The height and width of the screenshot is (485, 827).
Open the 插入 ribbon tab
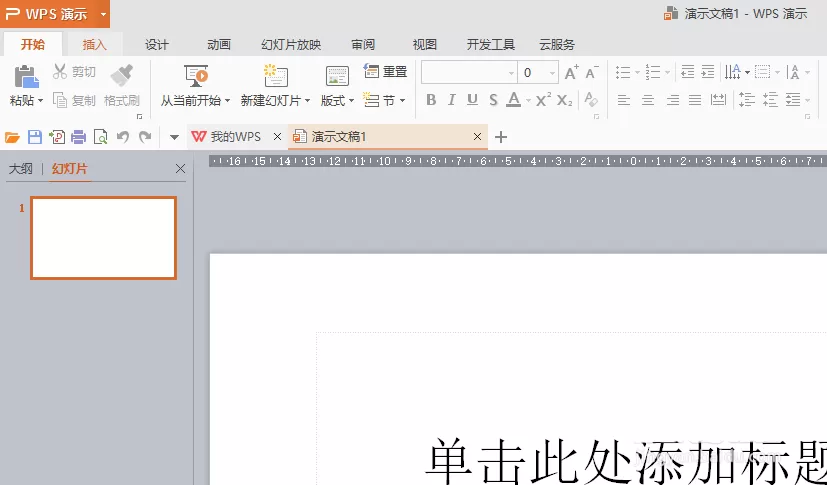click(94, 44)
